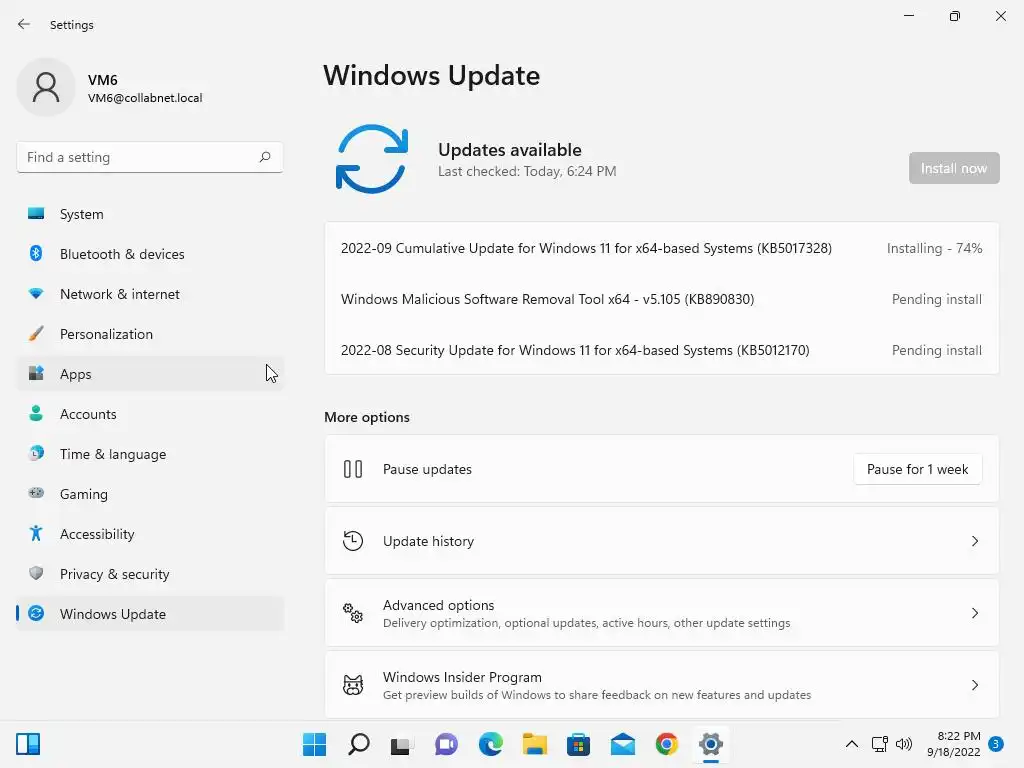The width and height of the screenshot is (1024, 768).
Task: Click the Gaming controller icon
Action: pos(36,493)
